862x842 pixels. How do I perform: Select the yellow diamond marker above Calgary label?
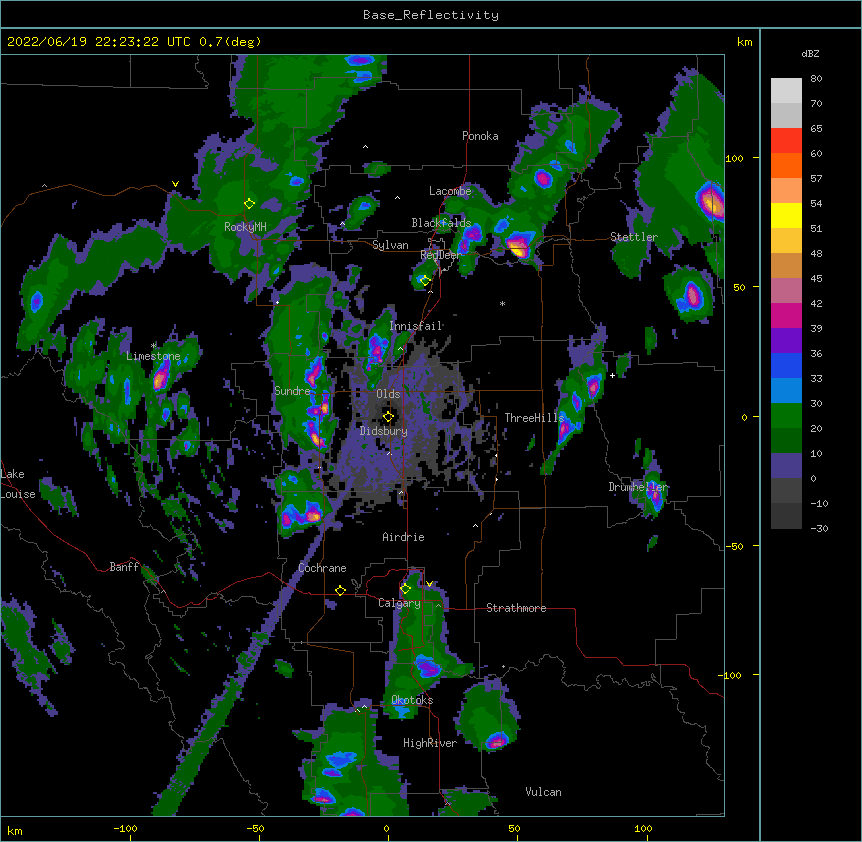(x=405, y=589)
